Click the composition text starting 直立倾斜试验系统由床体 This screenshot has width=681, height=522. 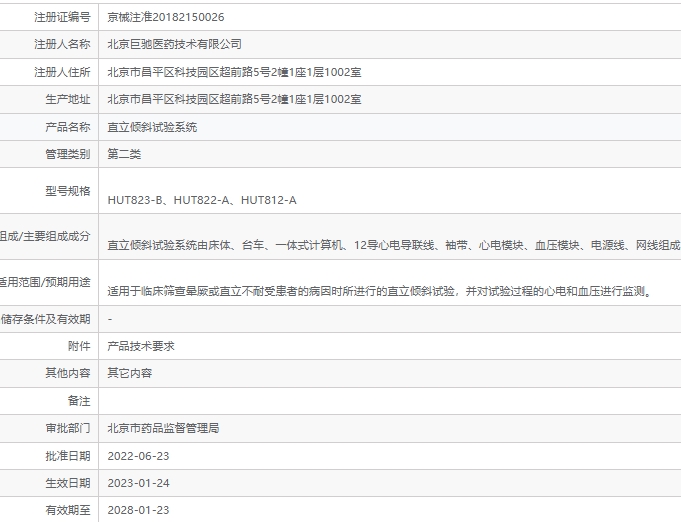[394, 245]
